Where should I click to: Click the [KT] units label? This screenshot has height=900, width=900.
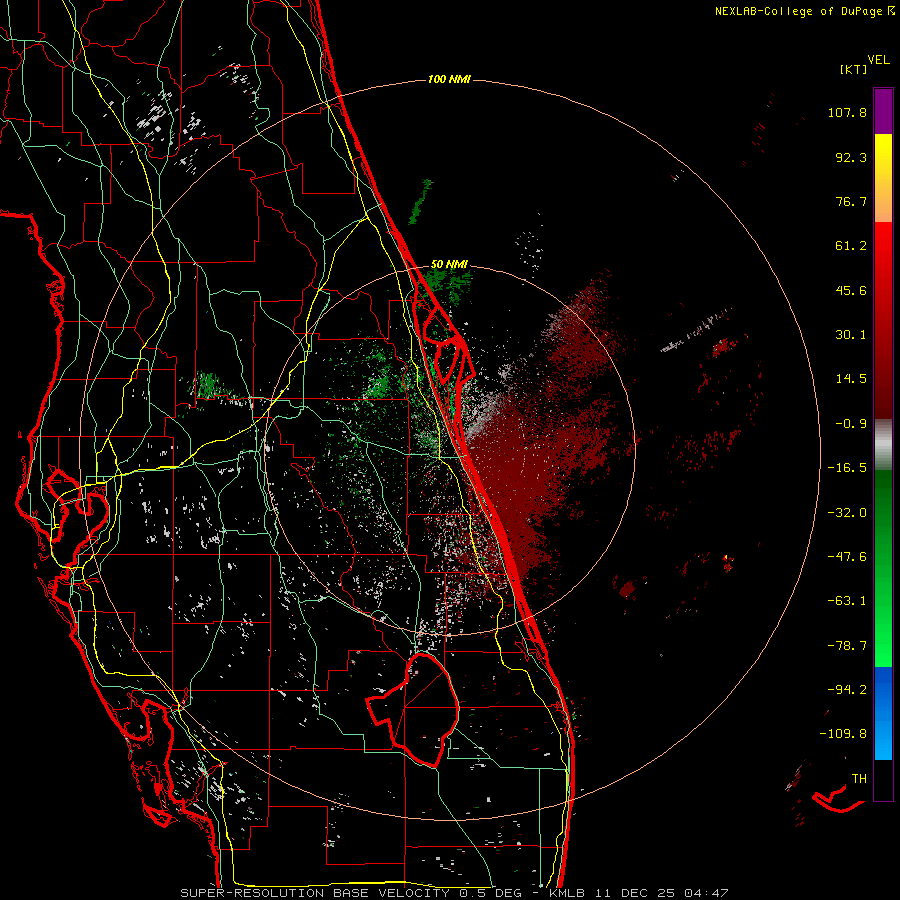853,69
